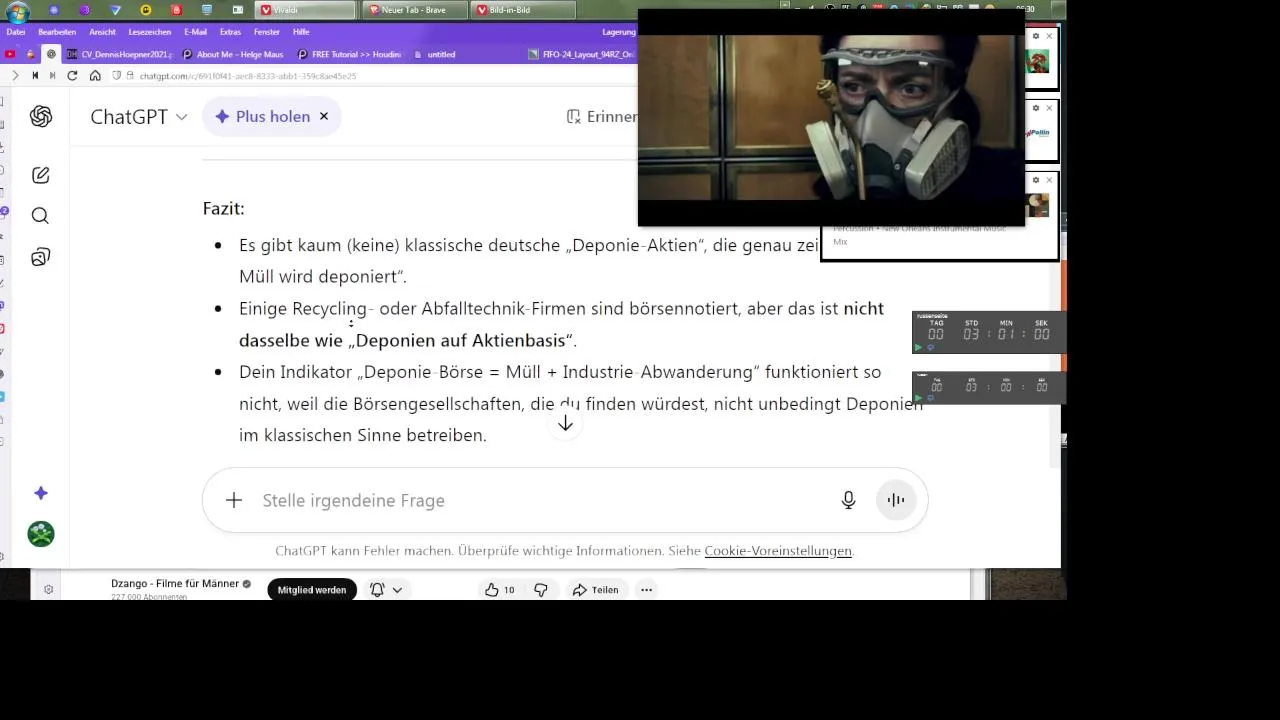Switch to FREE Tutorial >> Houdini tab
1280x720 pixels.
[x=351, y=54]
